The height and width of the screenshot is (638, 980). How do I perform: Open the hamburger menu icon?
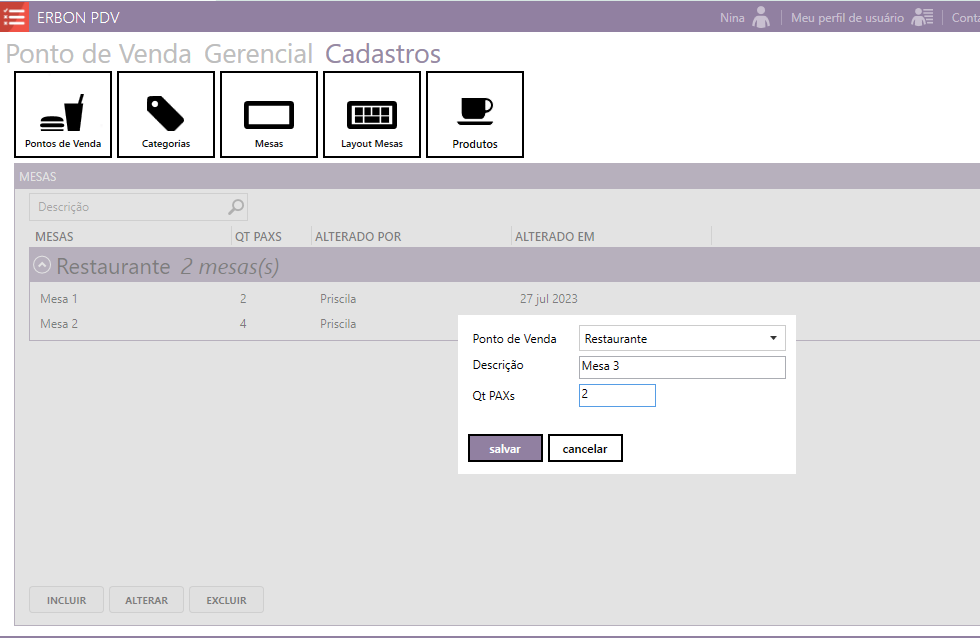(x=14, y=17)
